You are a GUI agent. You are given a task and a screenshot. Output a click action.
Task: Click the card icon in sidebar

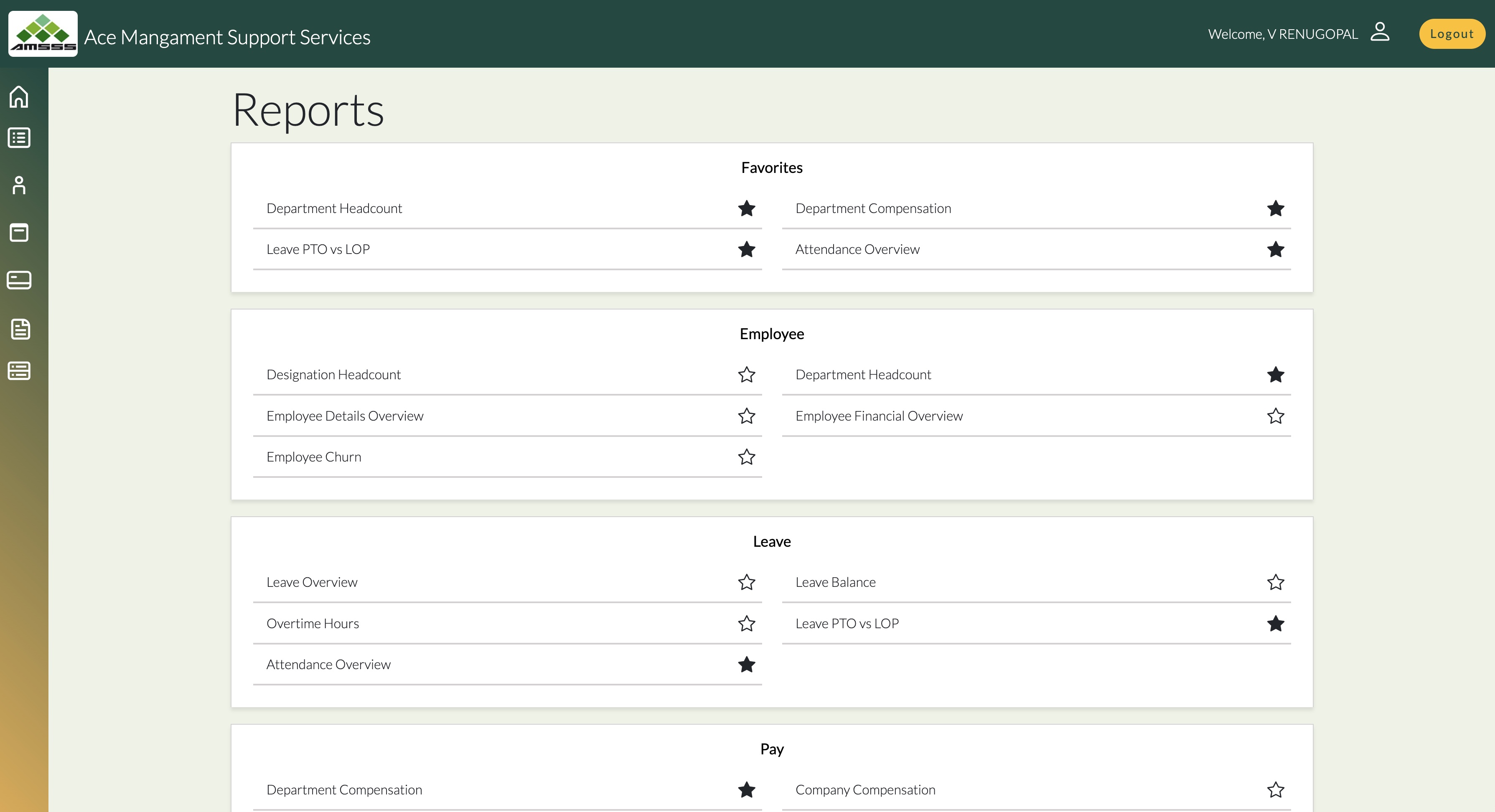(x=19, y=280)
